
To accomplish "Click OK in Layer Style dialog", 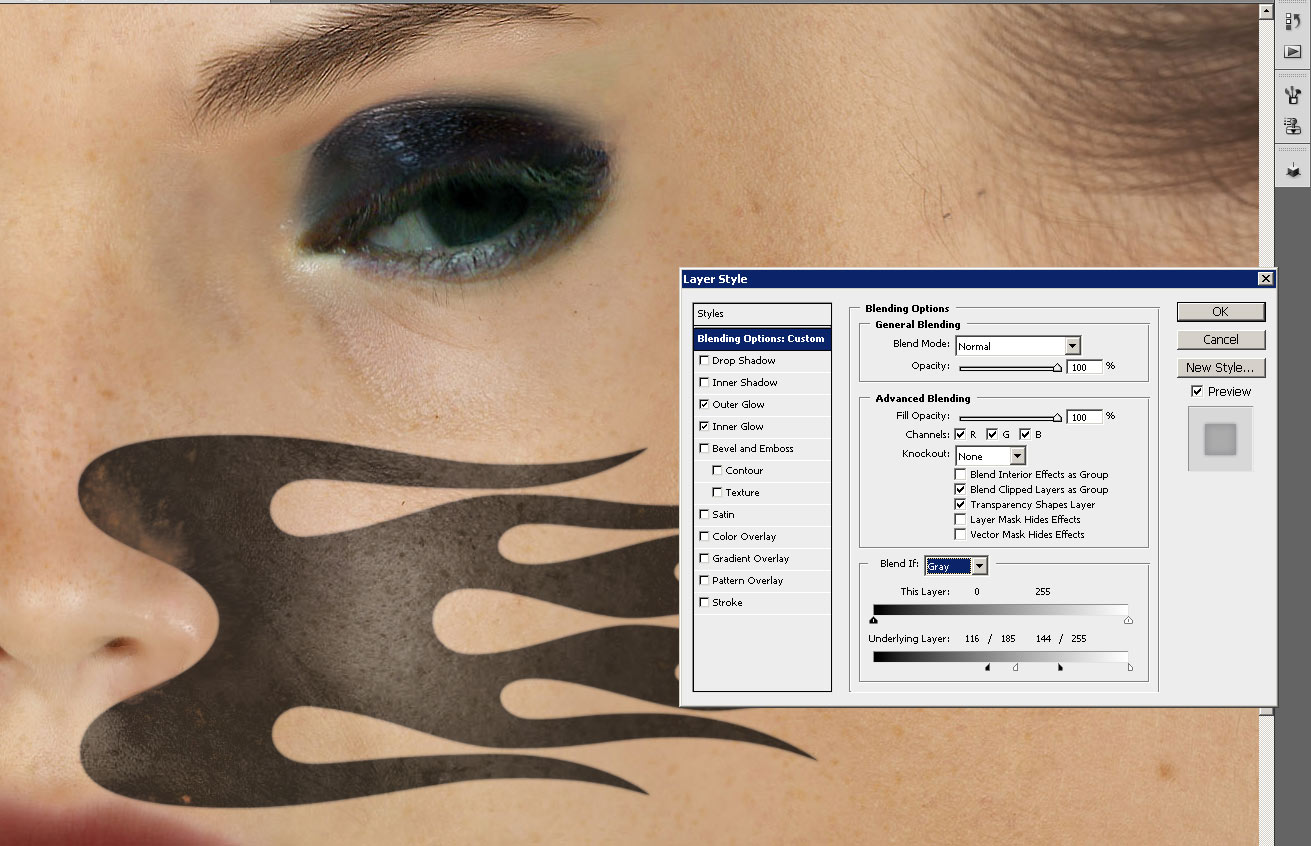I will [1220, 312].
